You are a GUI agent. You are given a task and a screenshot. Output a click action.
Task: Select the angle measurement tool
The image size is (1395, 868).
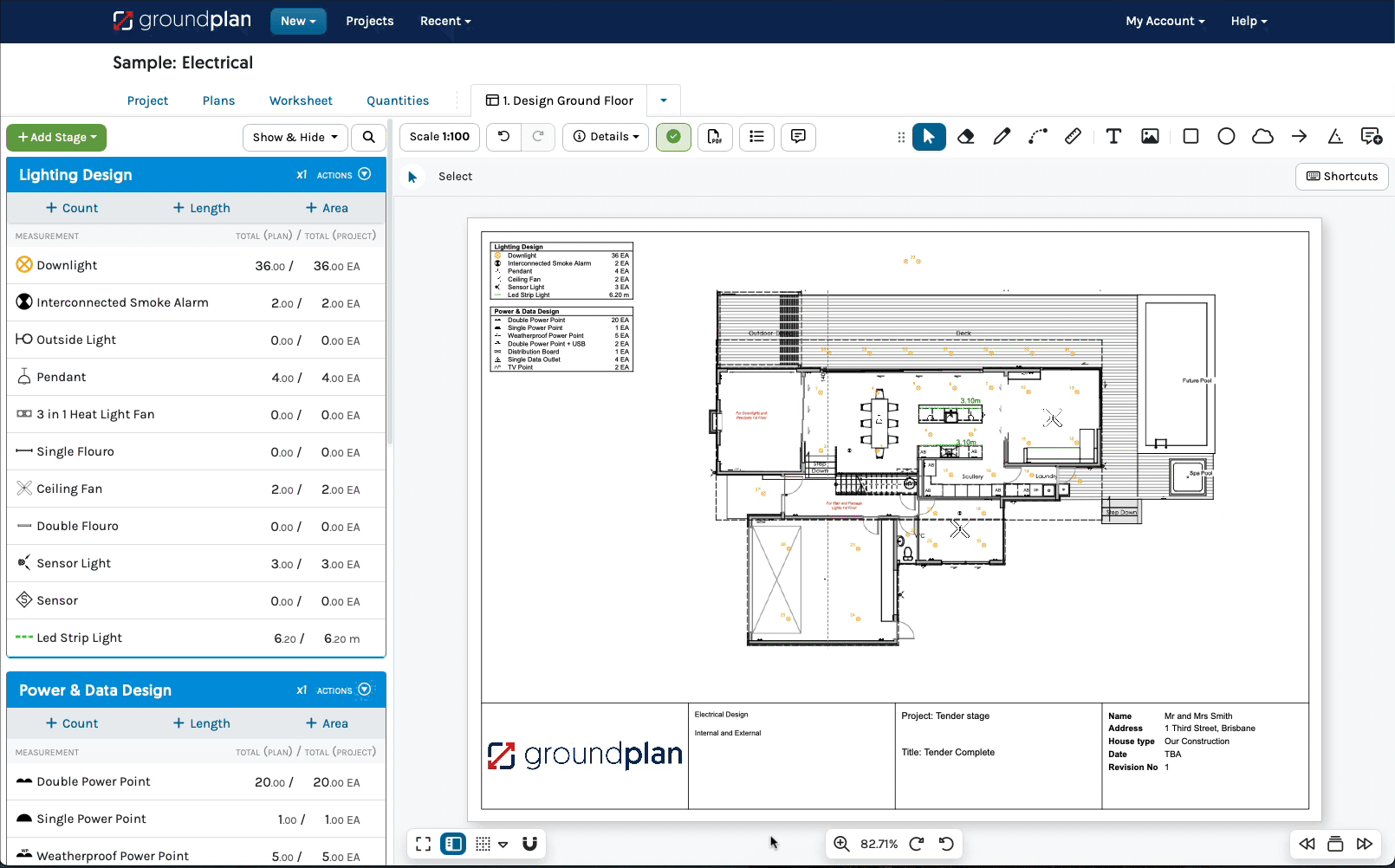pos(1335,137)
